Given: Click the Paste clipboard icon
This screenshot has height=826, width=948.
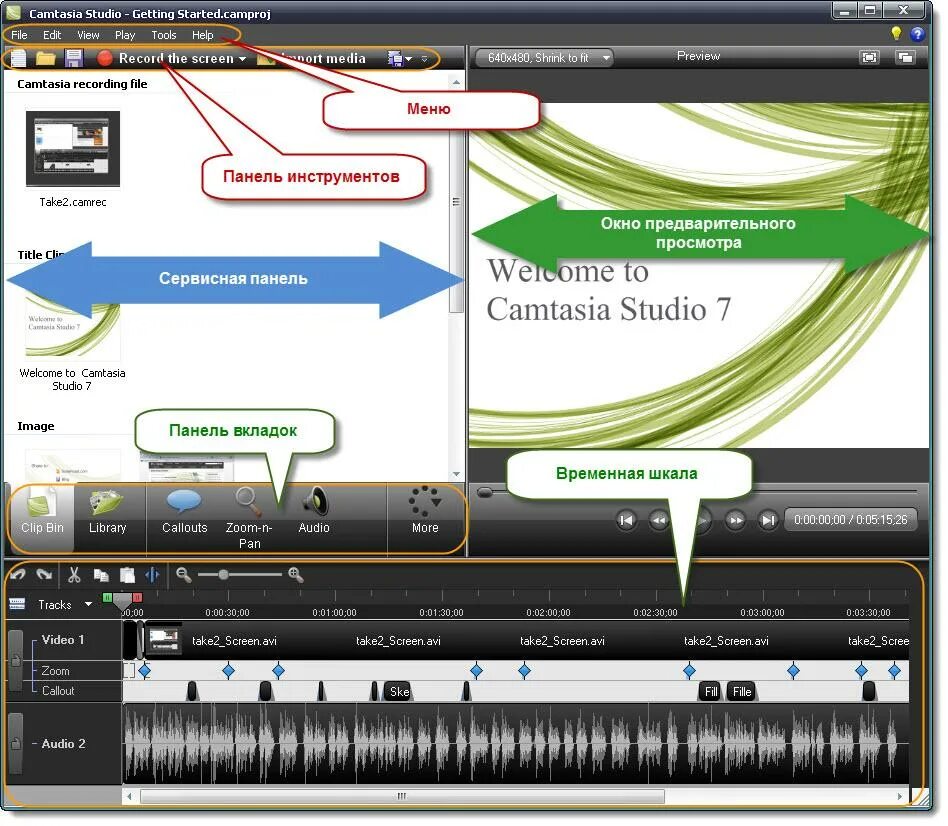Looking at the screenshot, I should (127, 574).
